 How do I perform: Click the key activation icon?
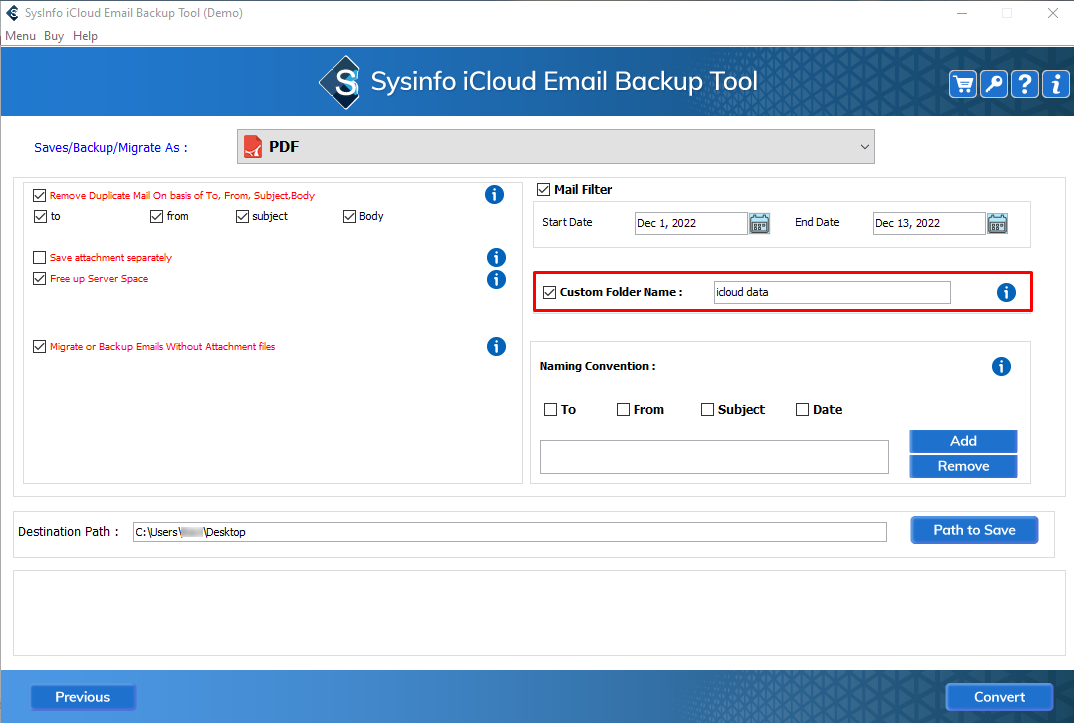point(994,84)
